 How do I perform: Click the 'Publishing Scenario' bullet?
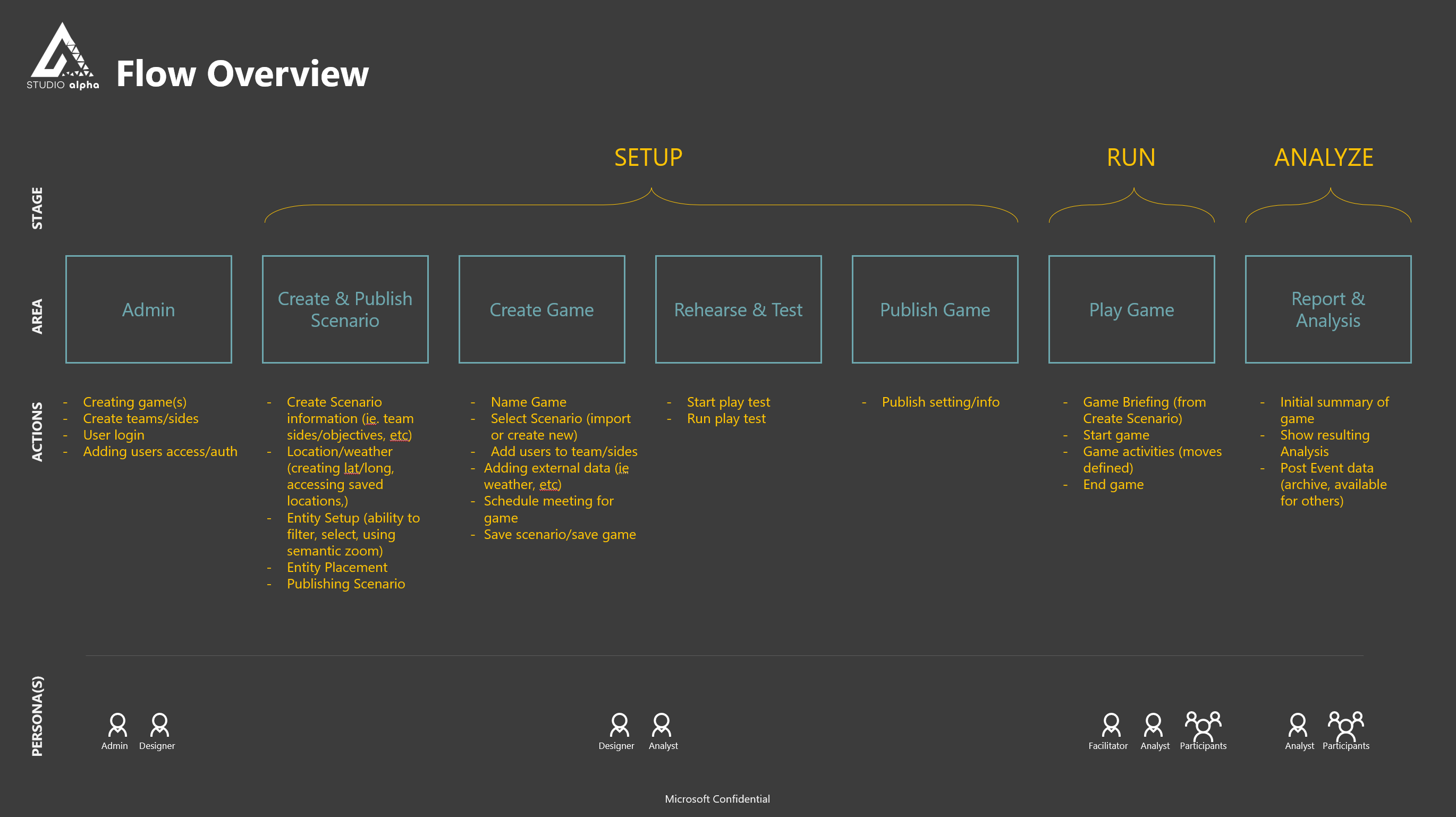pyautogui.click(x=346, y=584)
